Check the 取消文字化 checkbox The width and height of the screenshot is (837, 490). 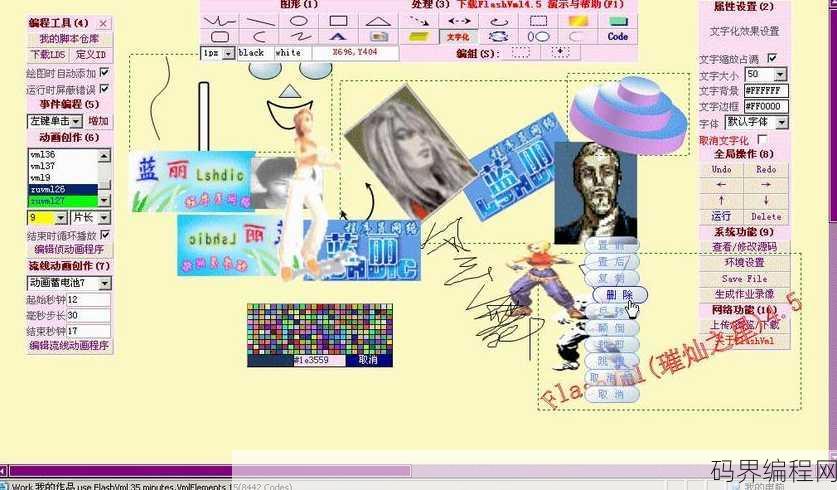coord(762,139)
